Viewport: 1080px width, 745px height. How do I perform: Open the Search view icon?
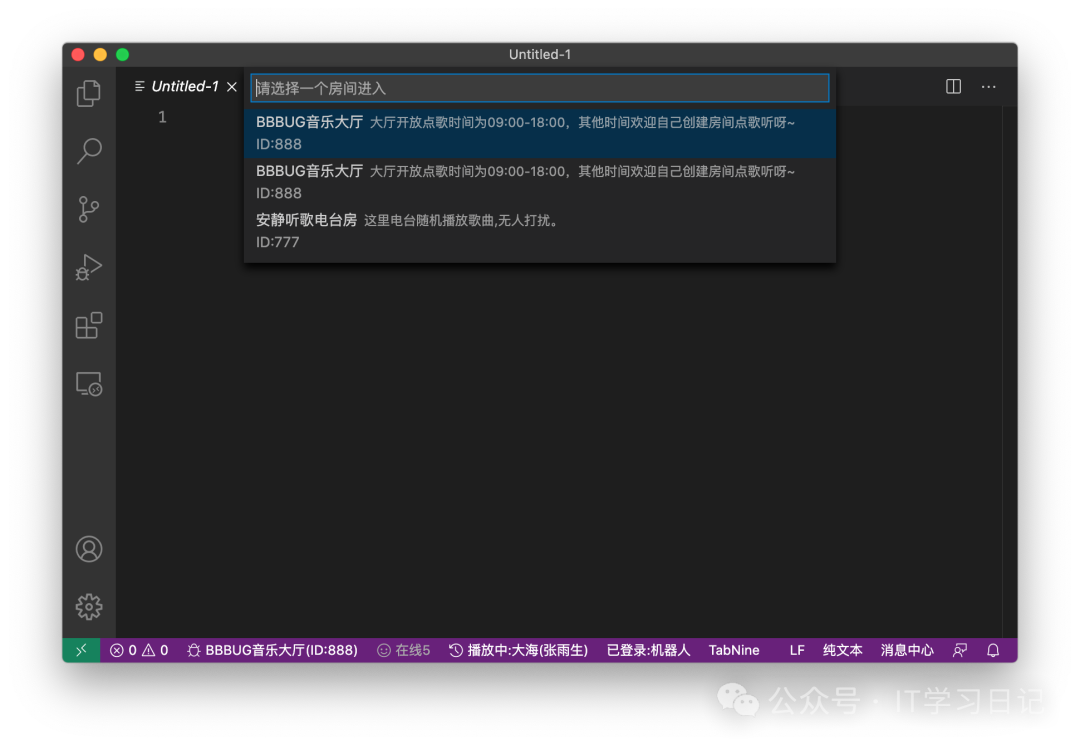point(89,151)
